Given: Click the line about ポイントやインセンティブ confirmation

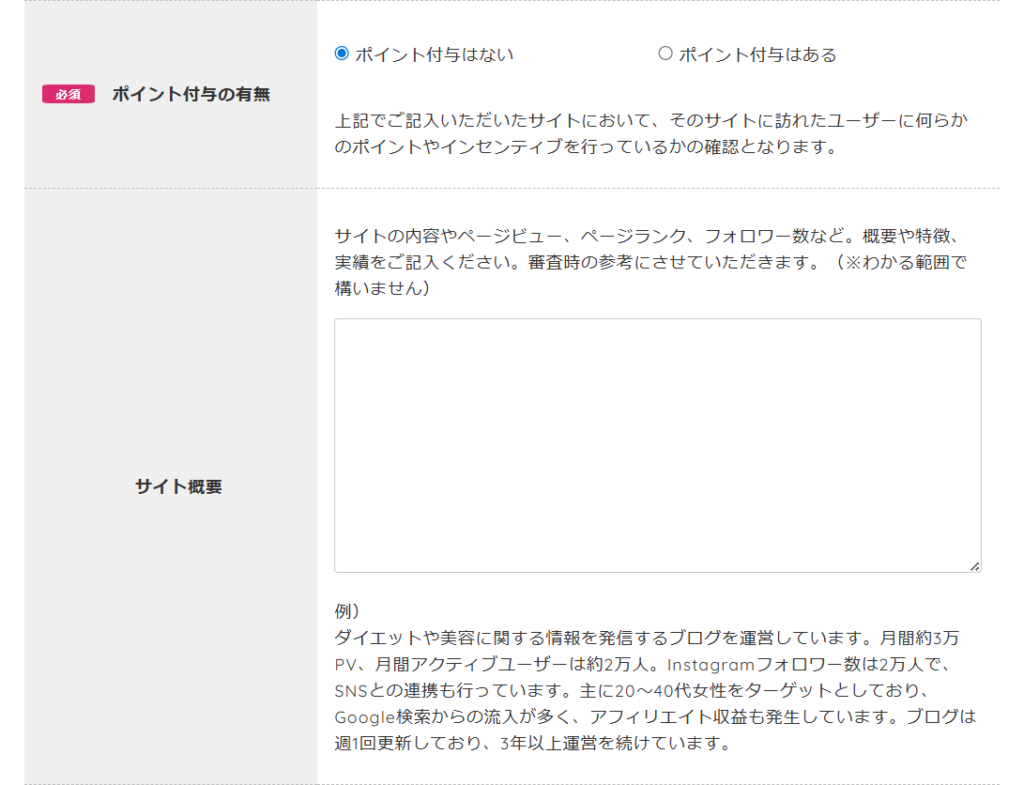Looking at the screenshot, I should point(584,148).
